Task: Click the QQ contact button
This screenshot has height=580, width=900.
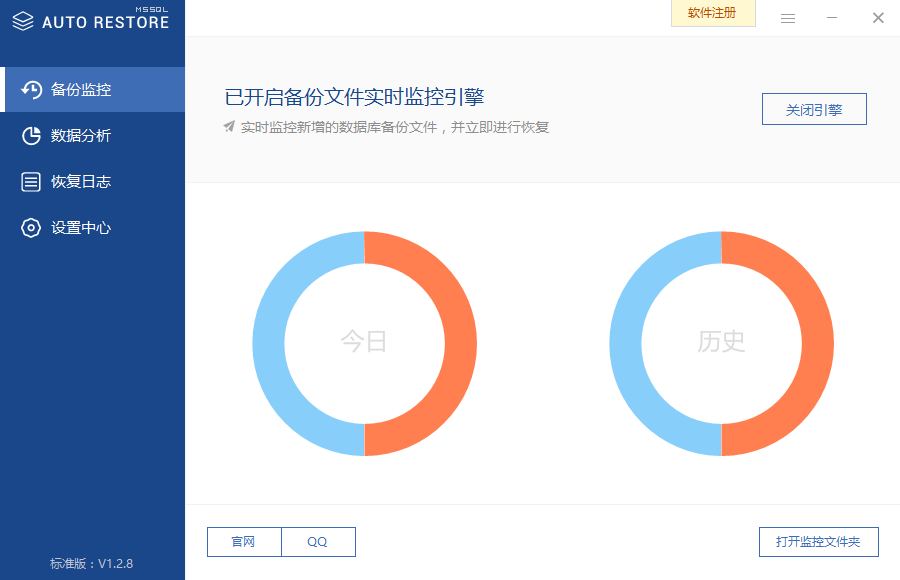Action: (318, 541)
